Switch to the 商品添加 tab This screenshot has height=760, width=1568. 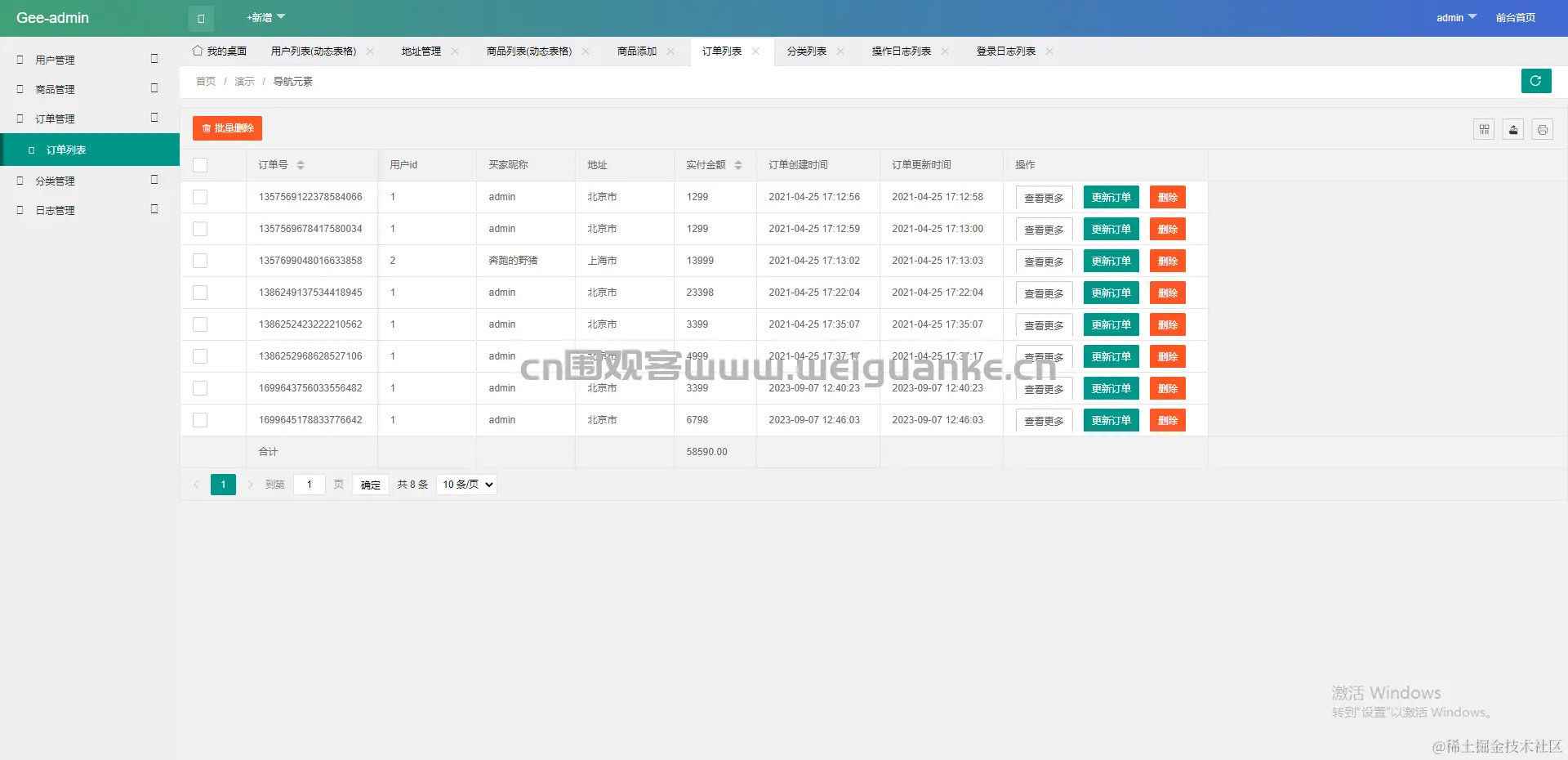click(637, 51)
